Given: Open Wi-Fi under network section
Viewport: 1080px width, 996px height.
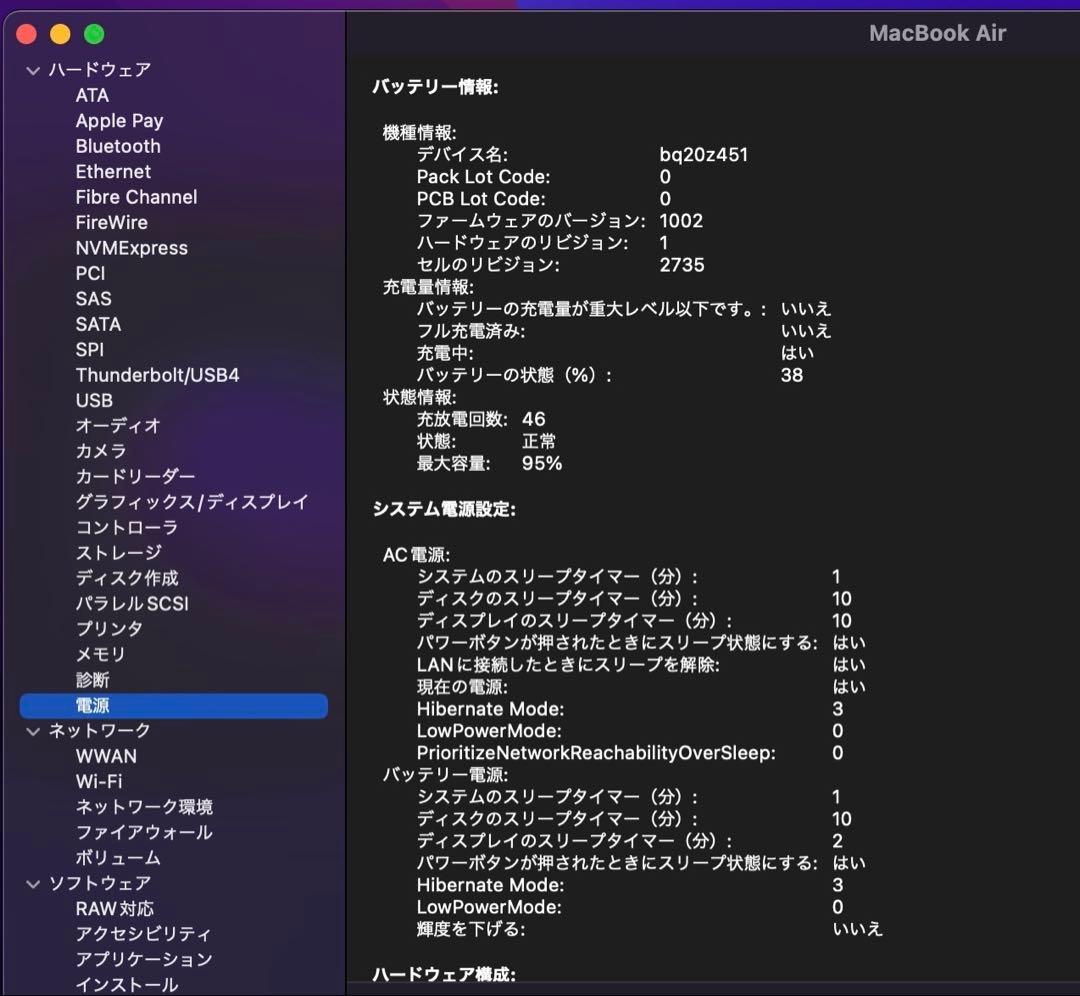Looking at the screenshot, I should pyautogui.click(x=99, y=782).
